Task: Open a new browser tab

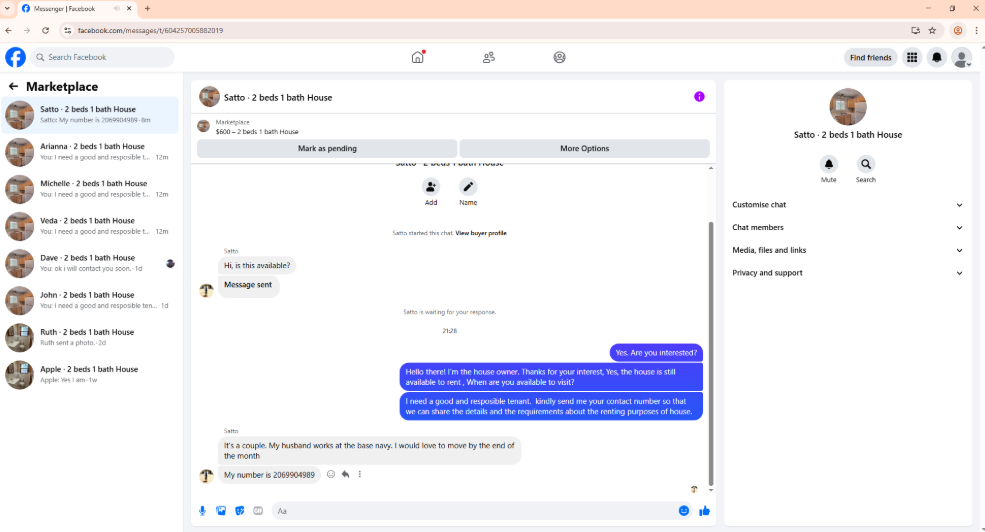Action: click(147, 9)
